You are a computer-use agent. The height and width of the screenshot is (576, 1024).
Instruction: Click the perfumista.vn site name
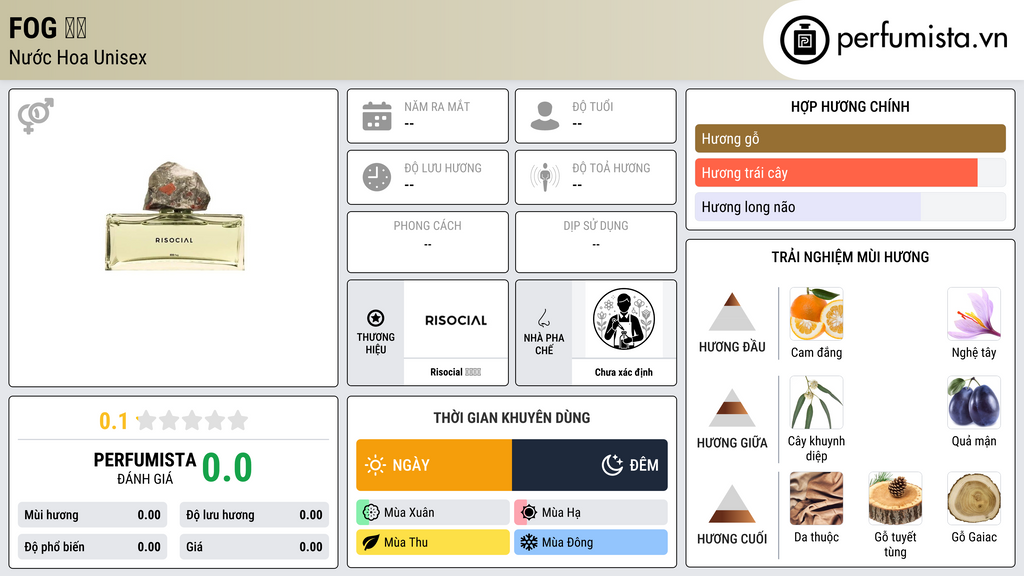922,39
